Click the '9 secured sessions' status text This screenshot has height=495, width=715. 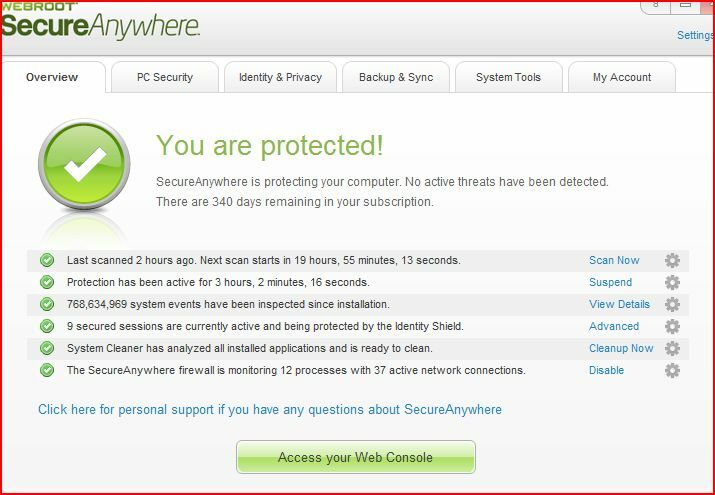[x=265, y=326]
